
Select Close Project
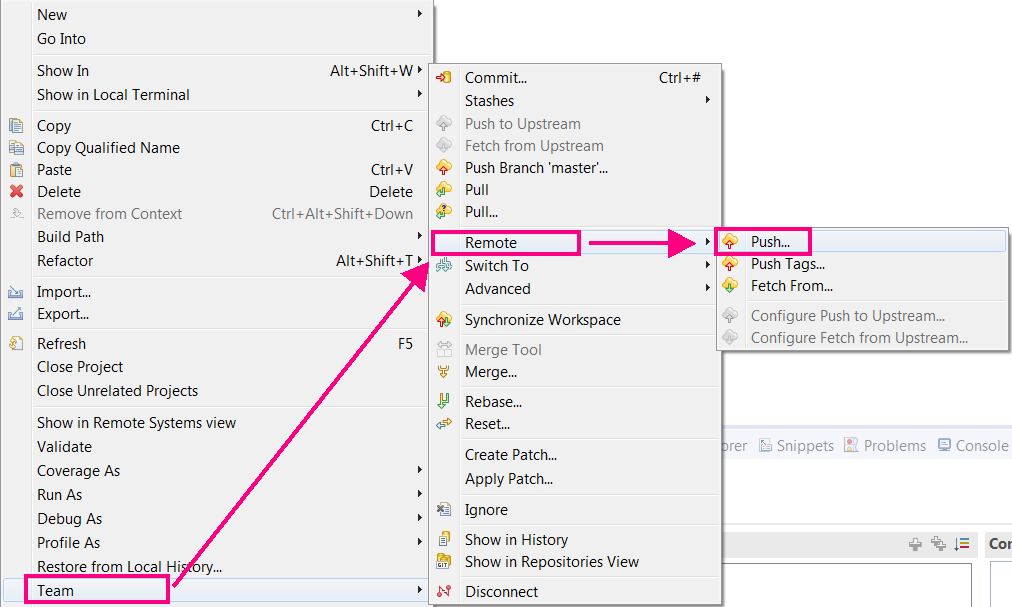click(80, 367)
